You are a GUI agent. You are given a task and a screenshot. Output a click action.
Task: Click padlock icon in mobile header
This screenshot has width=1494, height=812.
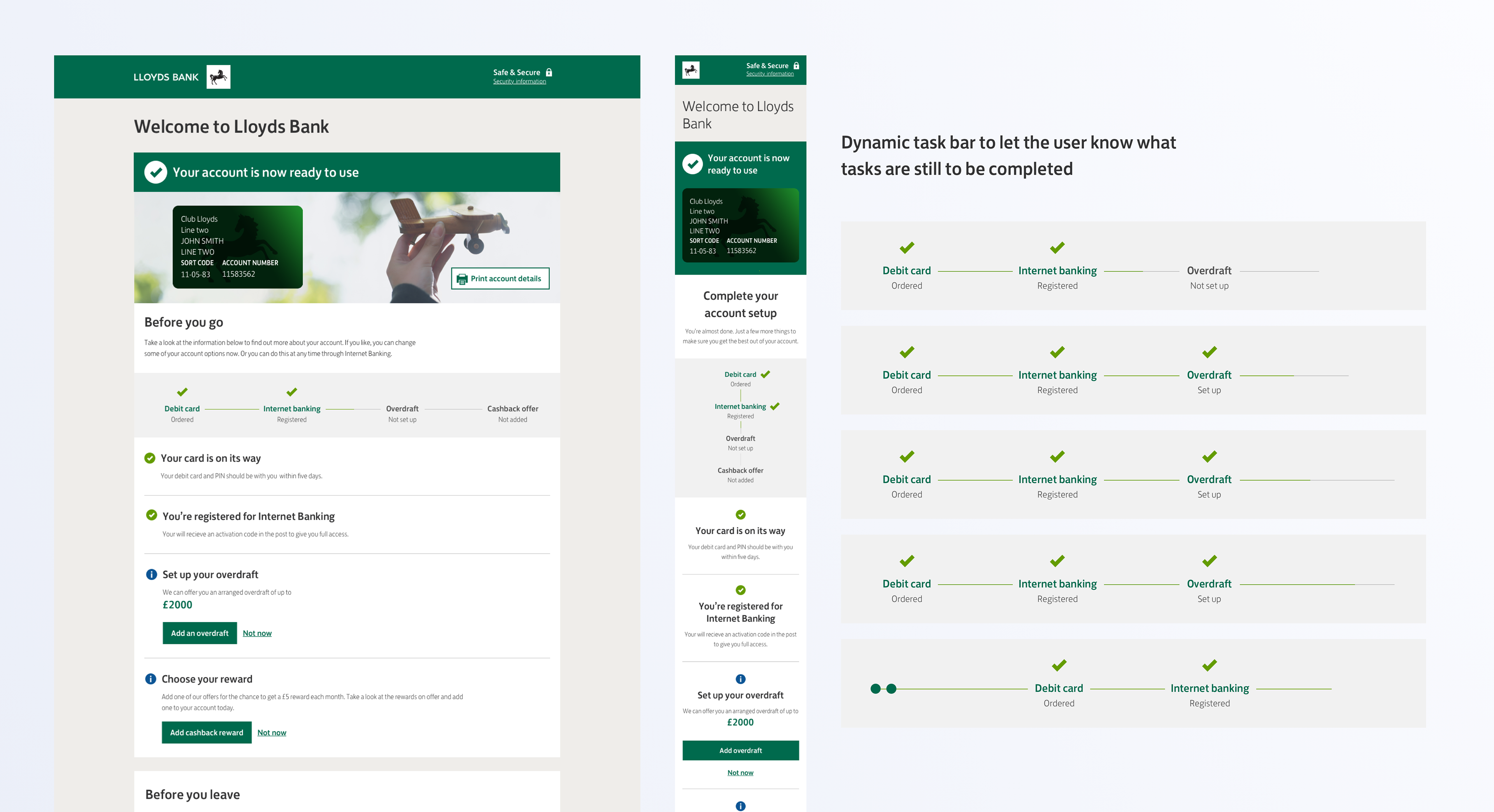796,65
